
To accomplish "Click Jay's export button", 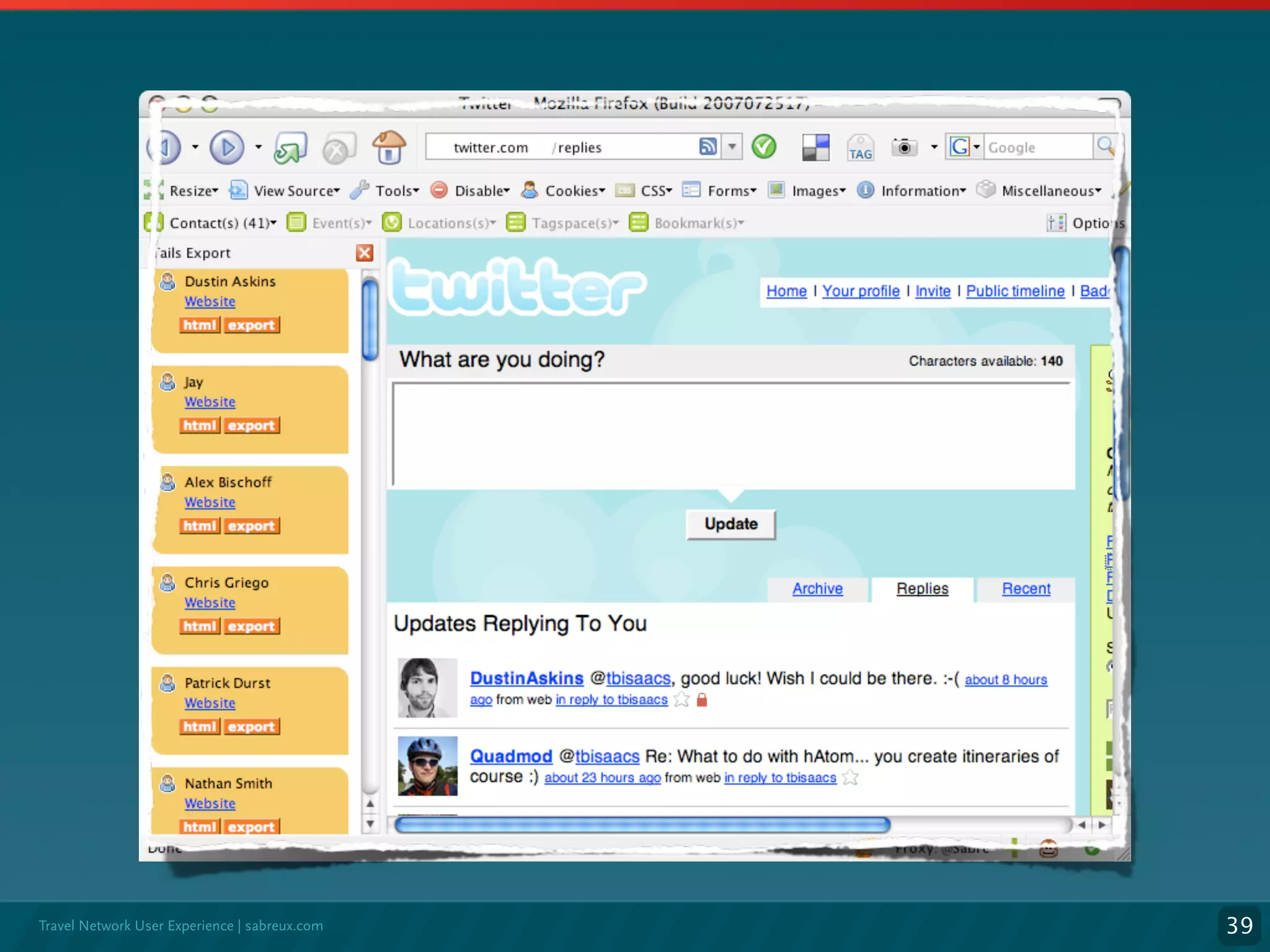I will 251,425.
